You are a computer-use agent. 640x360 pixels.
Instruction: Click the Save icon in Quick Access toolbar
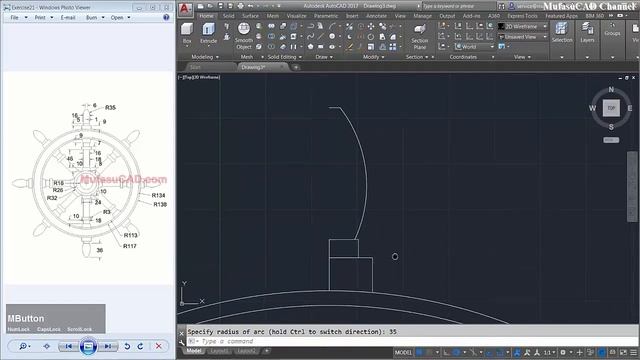(220, 6)
